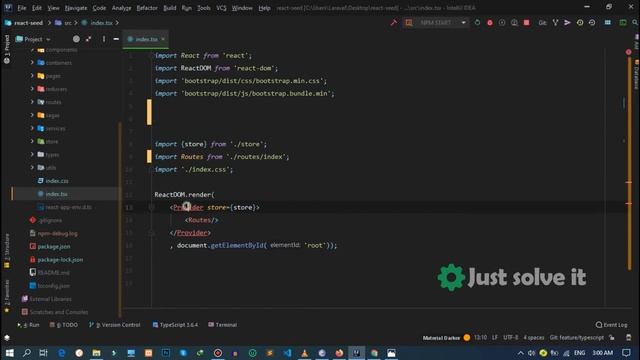The image size is (640, 360).
Task: Expand the utils folder
Action: pyautogui.click(x=32, y=168)
